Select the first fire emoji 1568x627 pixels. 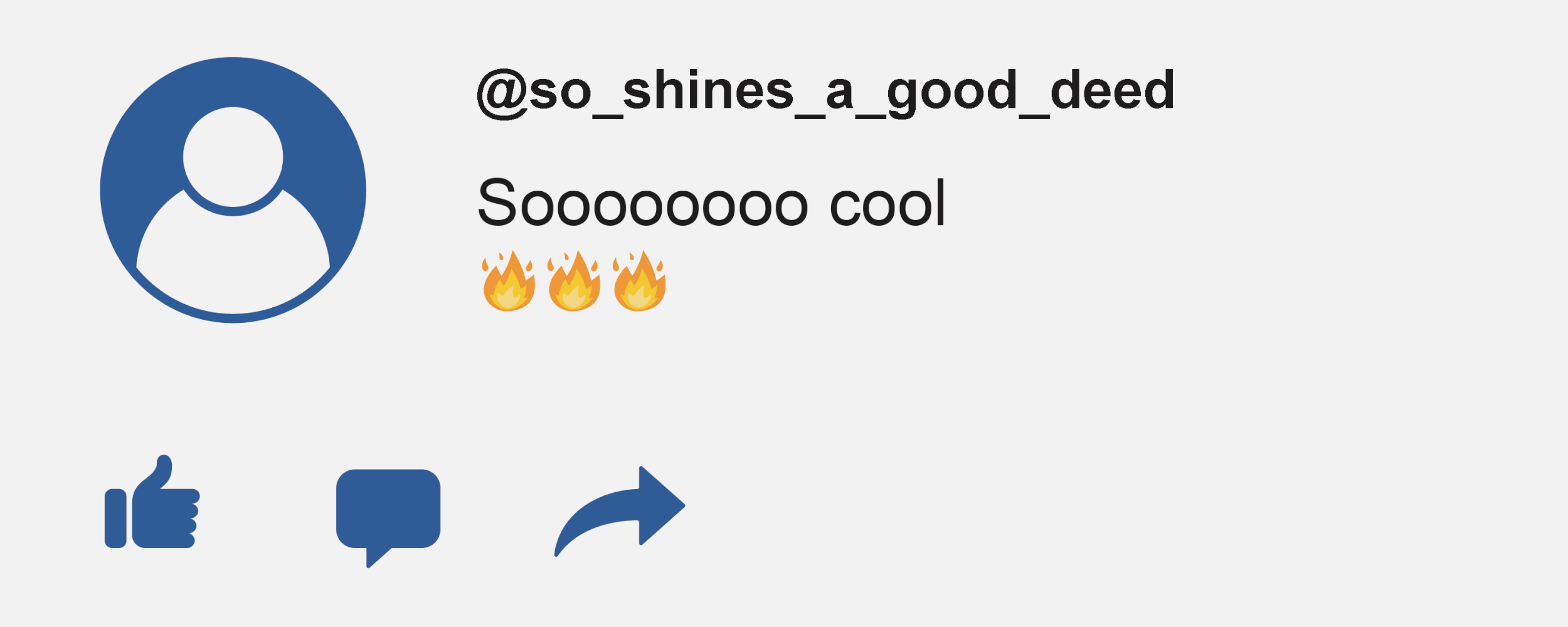pyautogui.click(x=509, y=281)
